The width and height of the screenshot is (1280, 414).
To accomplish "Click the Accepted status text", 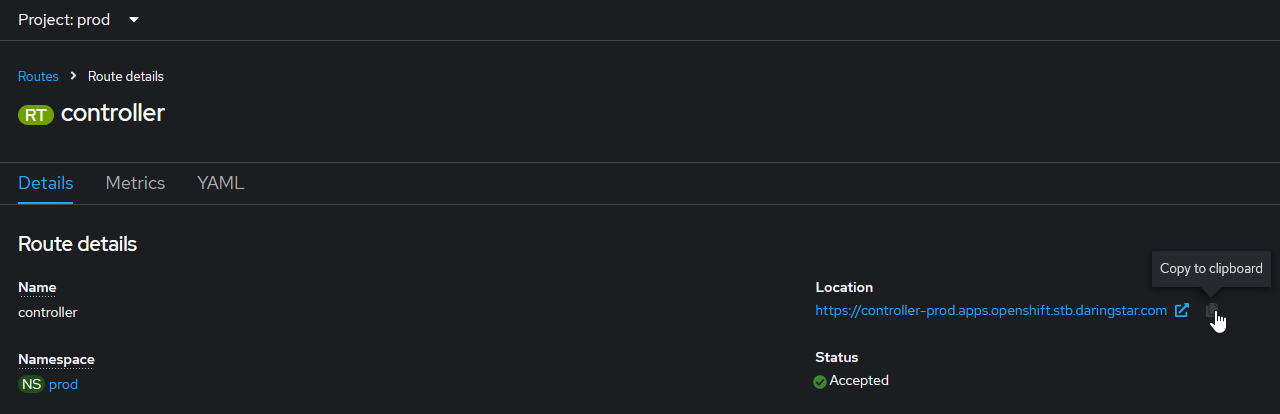I will pos(858,380).
